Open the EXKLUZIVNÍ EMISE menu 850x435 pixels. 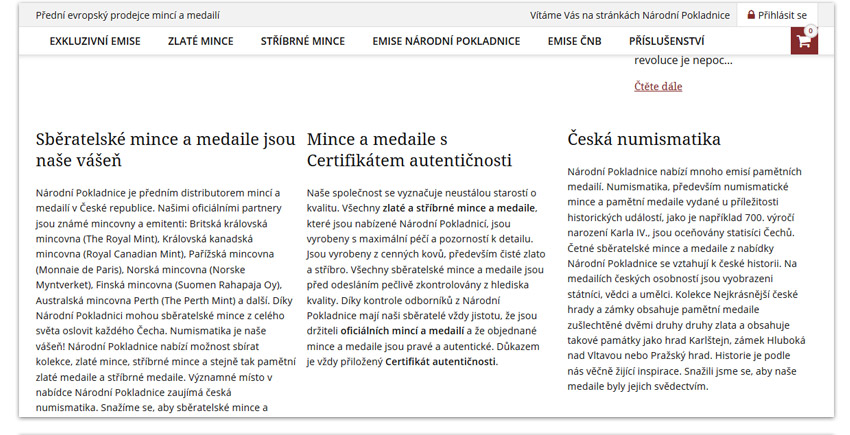[95, 41]
